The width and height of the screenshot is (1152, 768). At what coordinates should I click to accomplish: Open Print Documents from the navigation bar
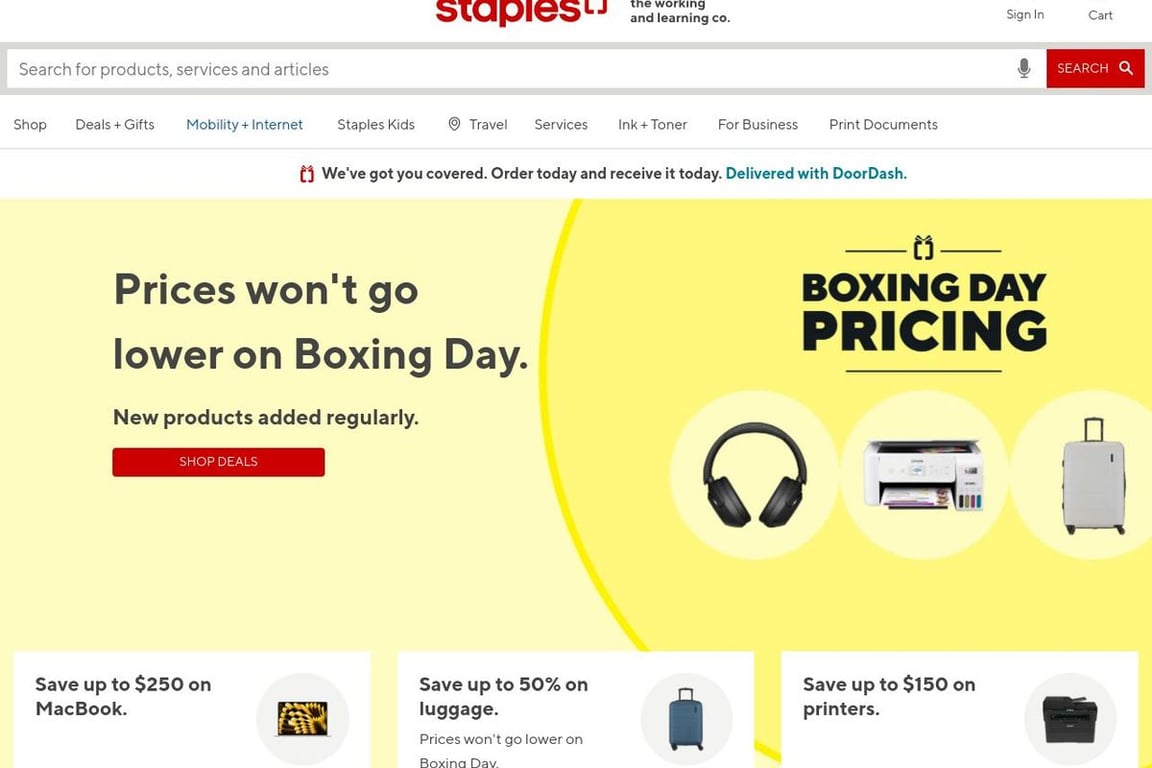click(883, 124)
